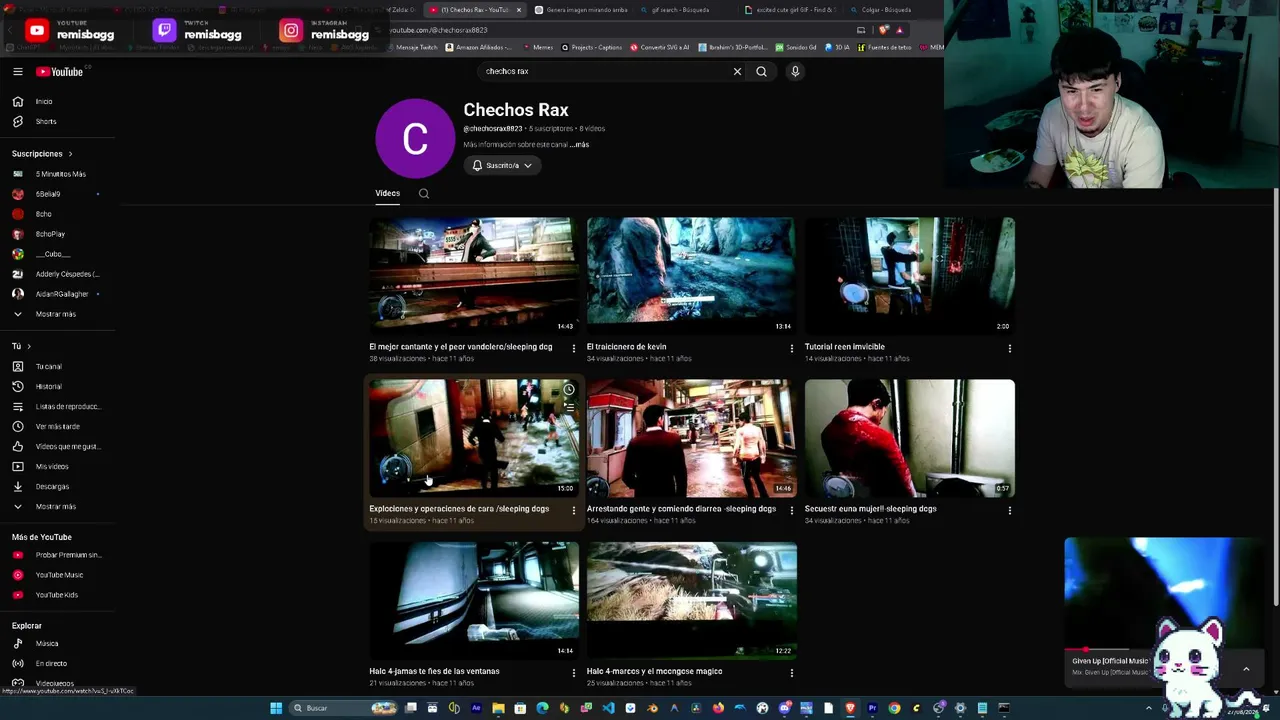Viewport: 1280px width, 720px height.
Task: Start voice search with the microphone
Action: tap(795, 71)
